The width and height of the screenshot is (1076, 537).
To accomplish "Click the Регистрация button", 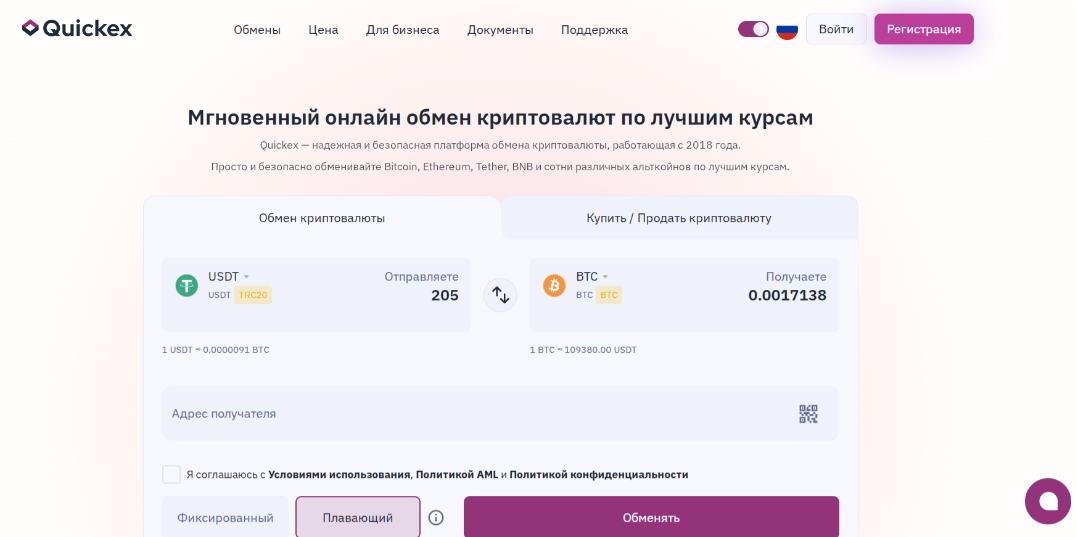I will 924,29.
